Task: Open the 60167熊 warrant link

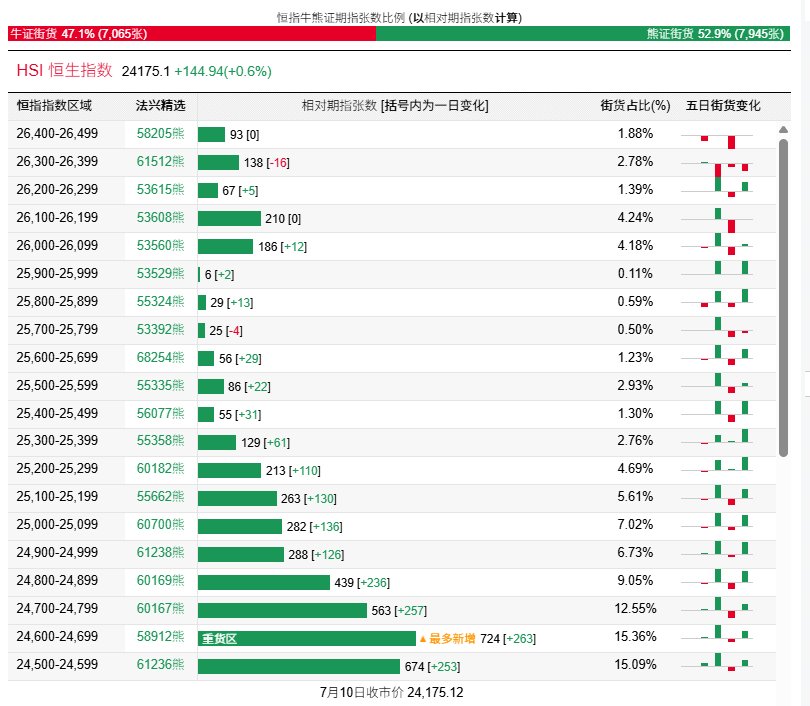Action: (160, 608)
